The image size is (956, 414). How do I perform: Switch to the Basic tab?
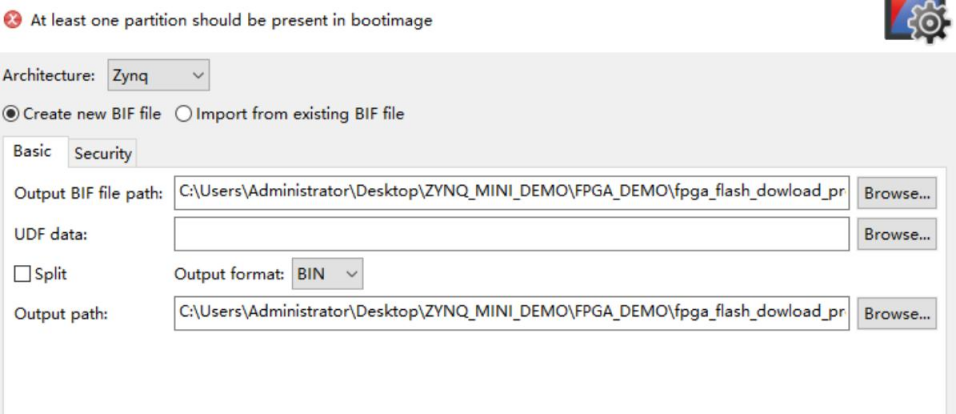click(33, 152)
